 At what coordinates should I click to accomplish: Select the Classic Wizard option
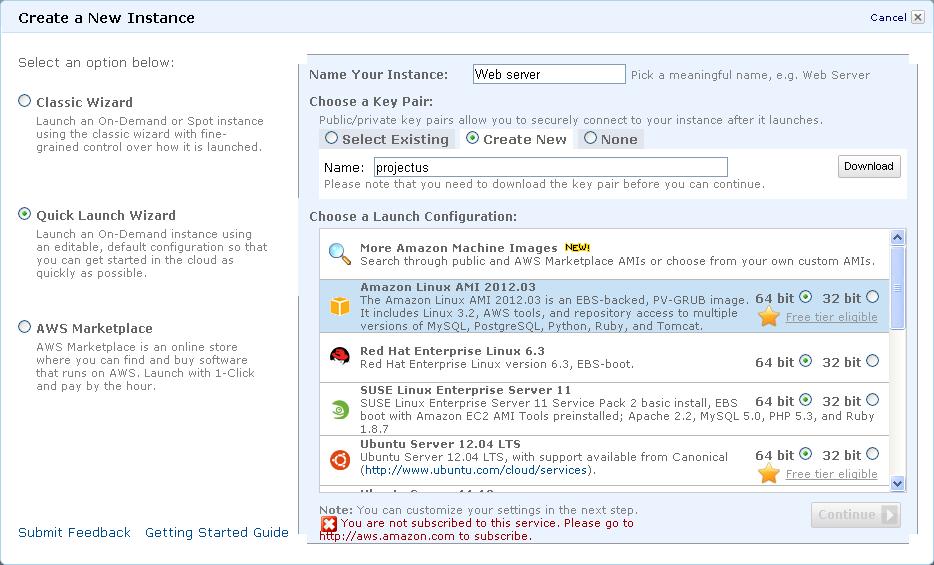pos(24,101)
